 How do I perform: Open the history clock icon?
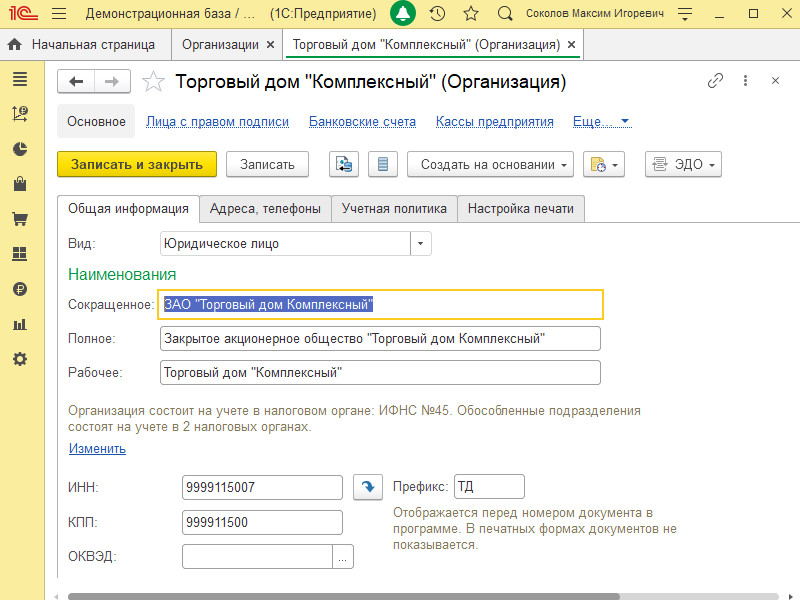[437, 14]
